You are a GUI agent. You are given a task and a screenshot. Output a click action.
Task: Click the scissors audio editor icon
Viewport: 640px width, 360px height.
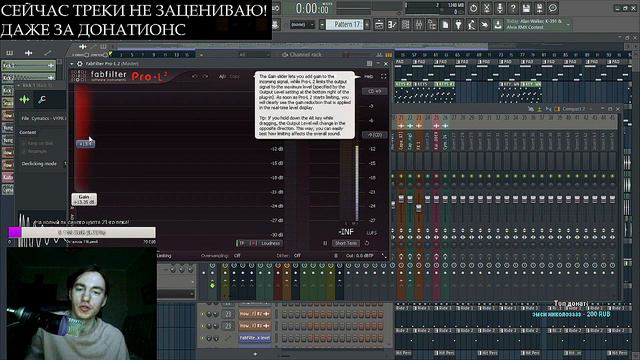[487, 8]
